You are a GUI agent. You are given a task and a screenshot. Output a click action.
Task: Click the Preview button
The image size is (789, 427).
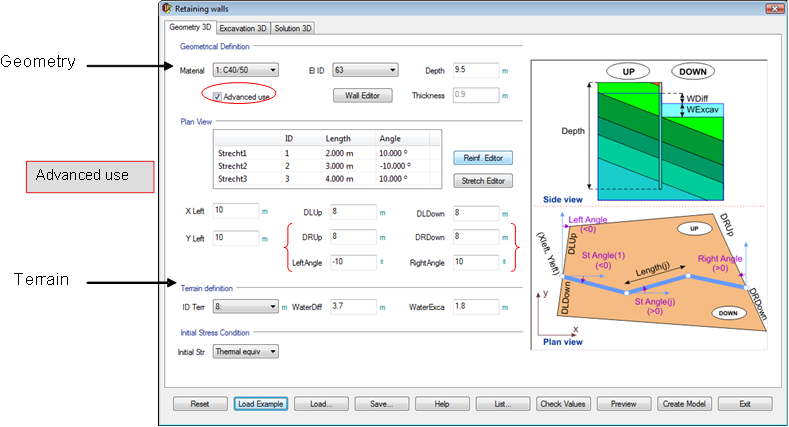tap(624, 404)
